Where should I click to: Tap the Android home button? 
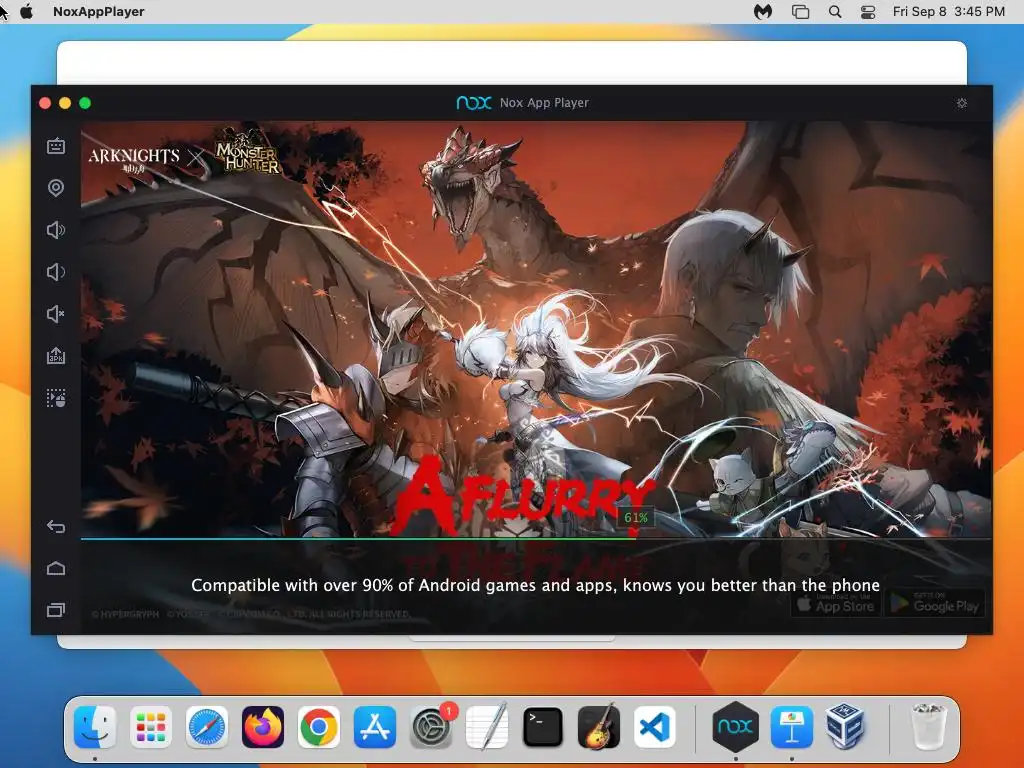coord(56,568)
